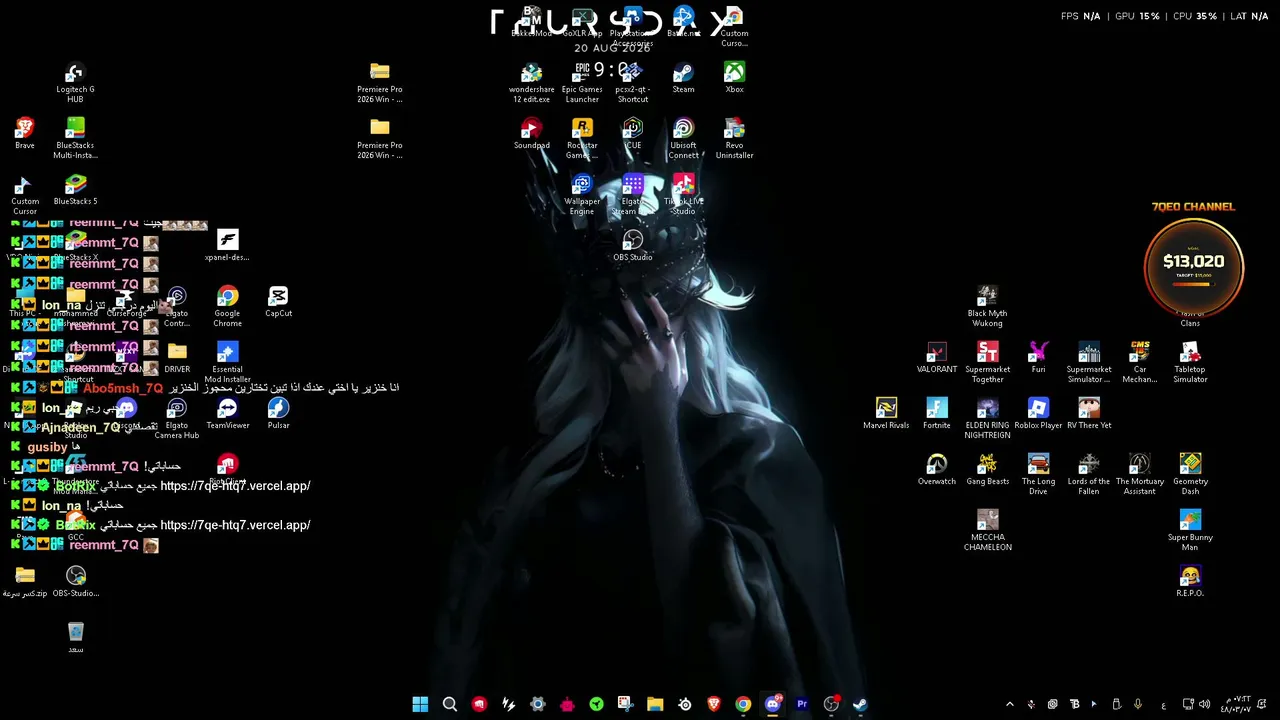
Task: Open the R.E.P.O. game shortcut
Action: point(1190,581)
